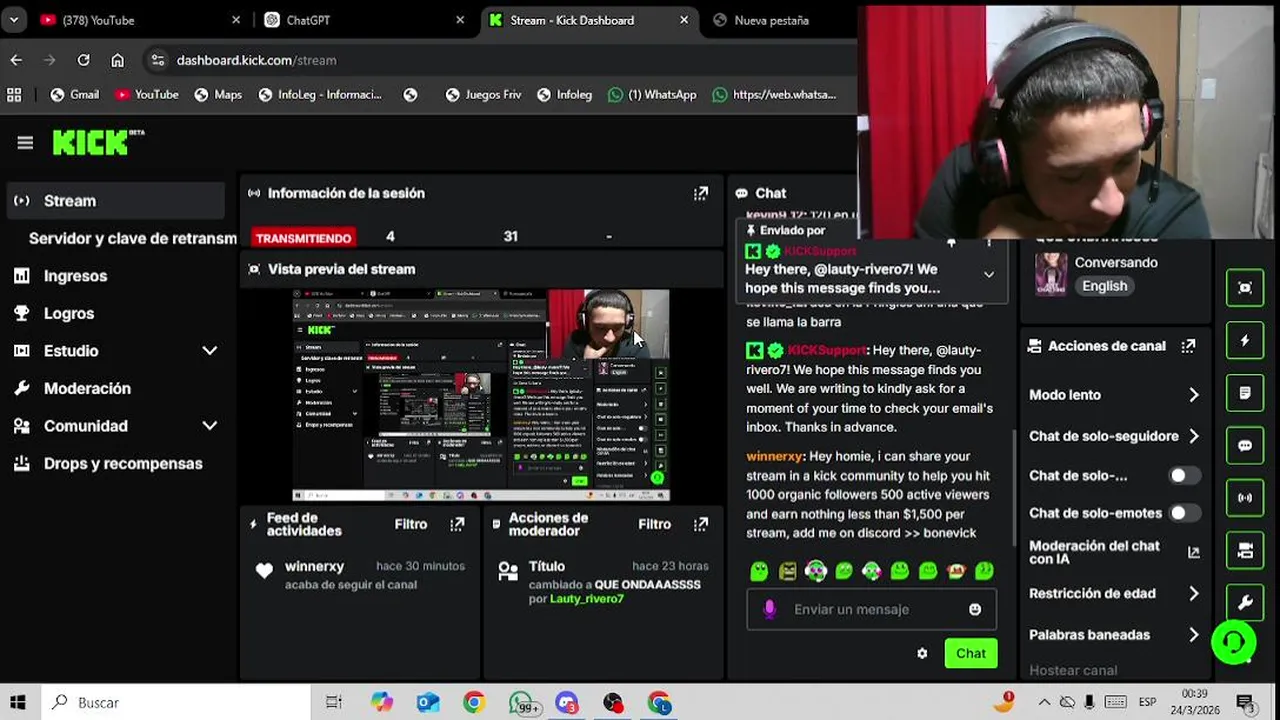Image resolution: width=1280 pixels, height=720 pixels.
Task: Click the stream preview thumbnail
Action: pos(481,395)
